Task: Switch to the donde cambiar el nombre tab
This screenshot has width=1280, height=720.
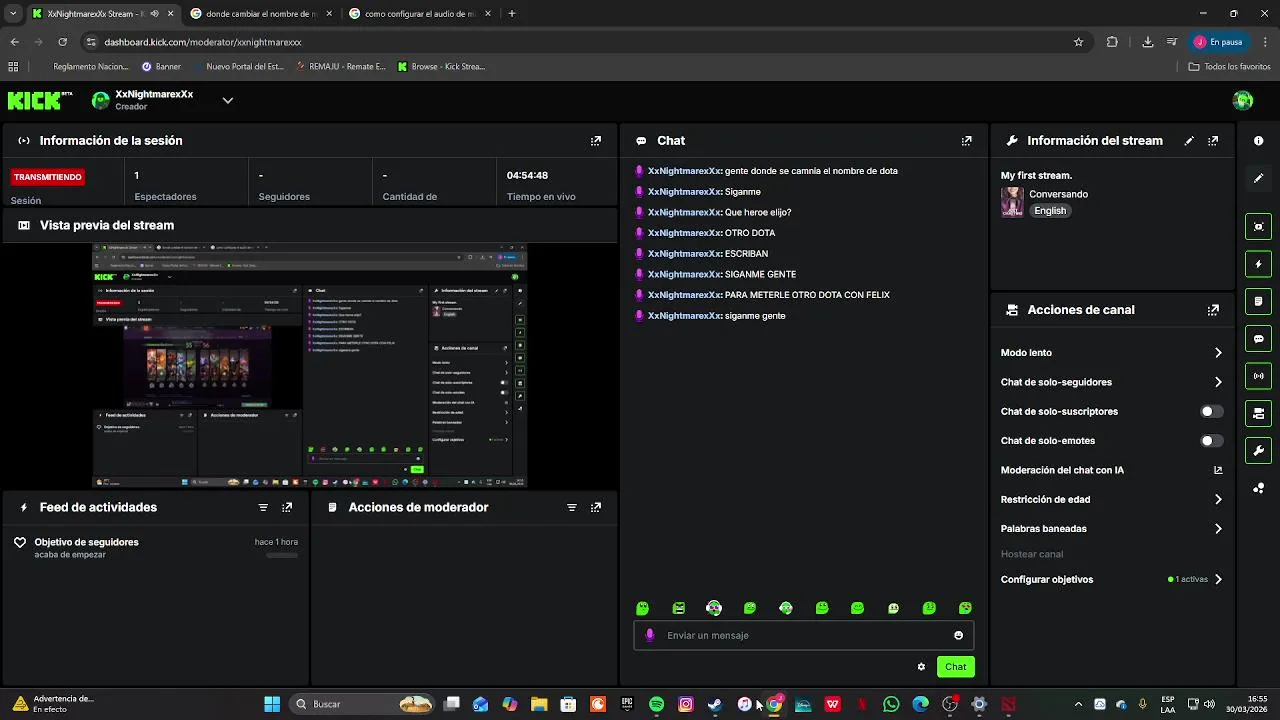Action: pos(261,14)
